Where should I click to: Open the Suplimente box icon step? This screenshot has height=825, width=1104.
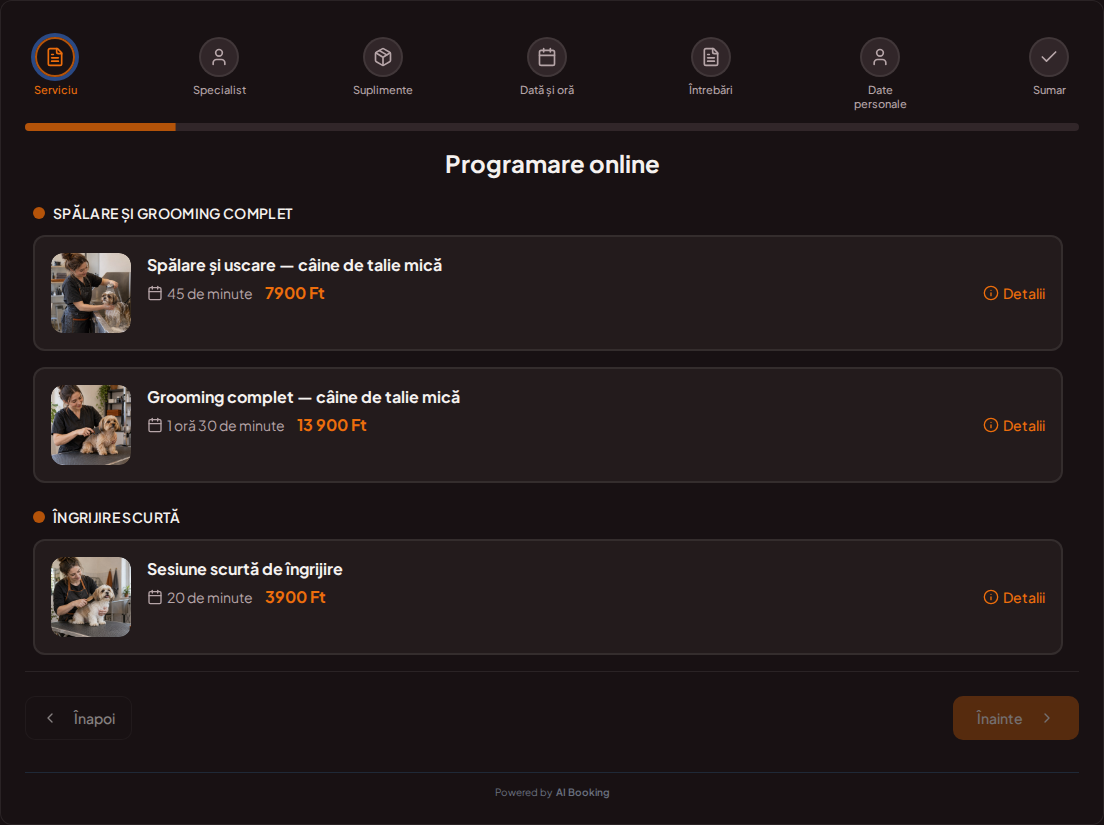pos(383,57)
